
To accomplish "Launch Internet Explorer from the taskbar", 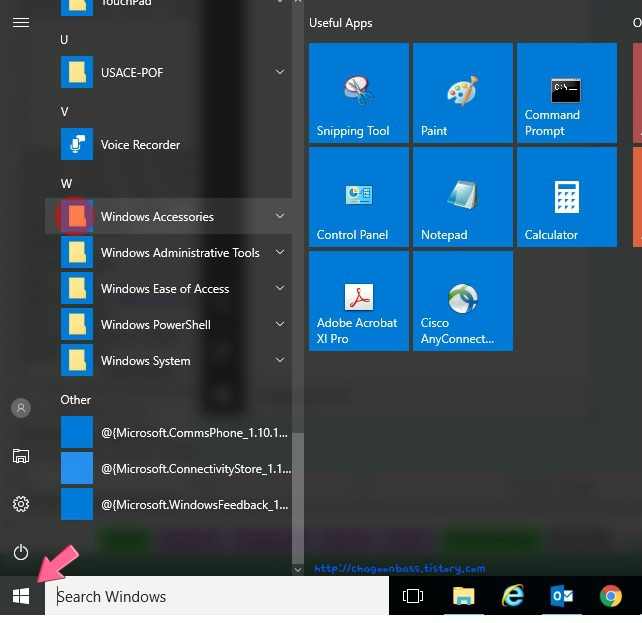I will click(513, 596).
